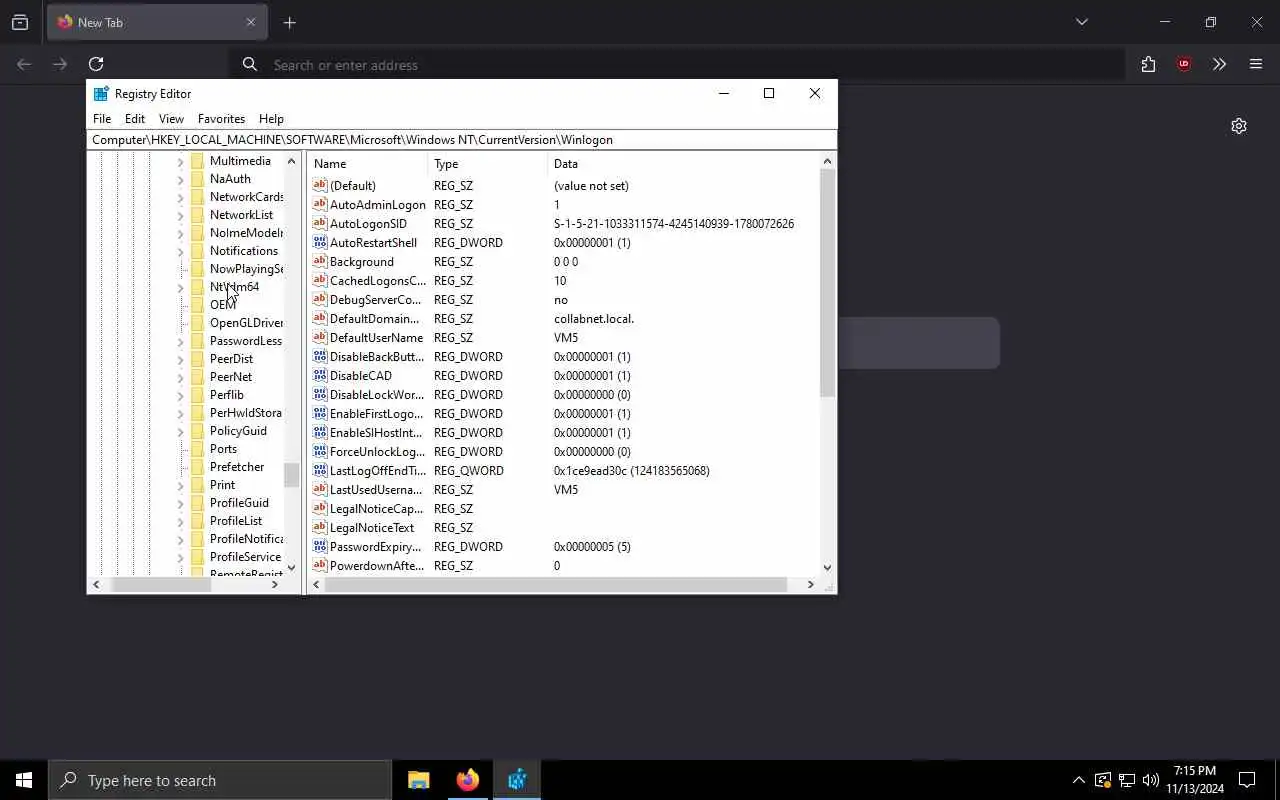Click the taskbar clock showing 7:15 PM

[1195, 780]
